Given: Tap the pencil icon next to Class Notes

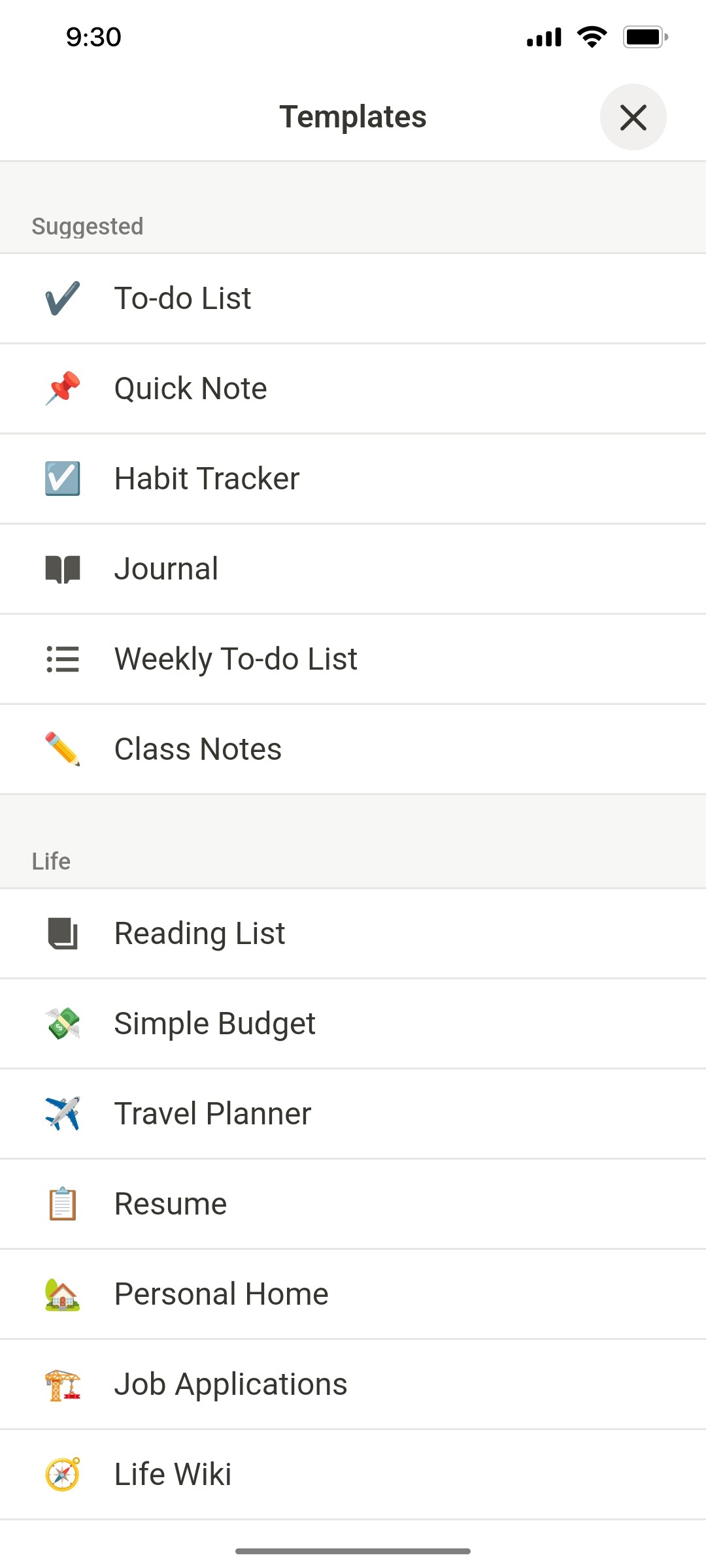Looking at the screenshot, I should point(62,749).
